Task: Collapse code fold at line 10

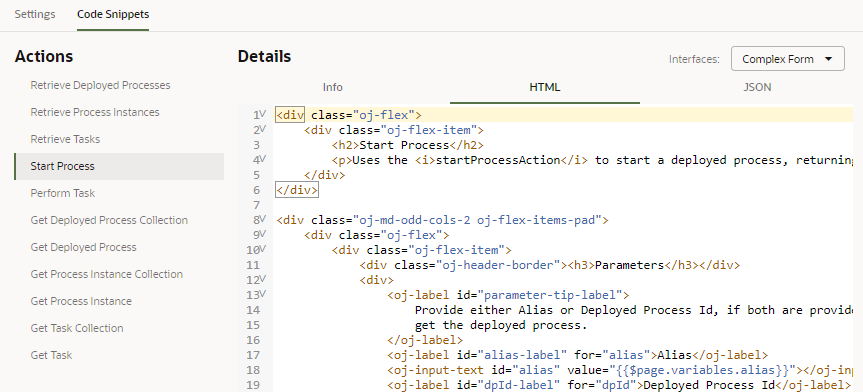Action: [263, 249]
